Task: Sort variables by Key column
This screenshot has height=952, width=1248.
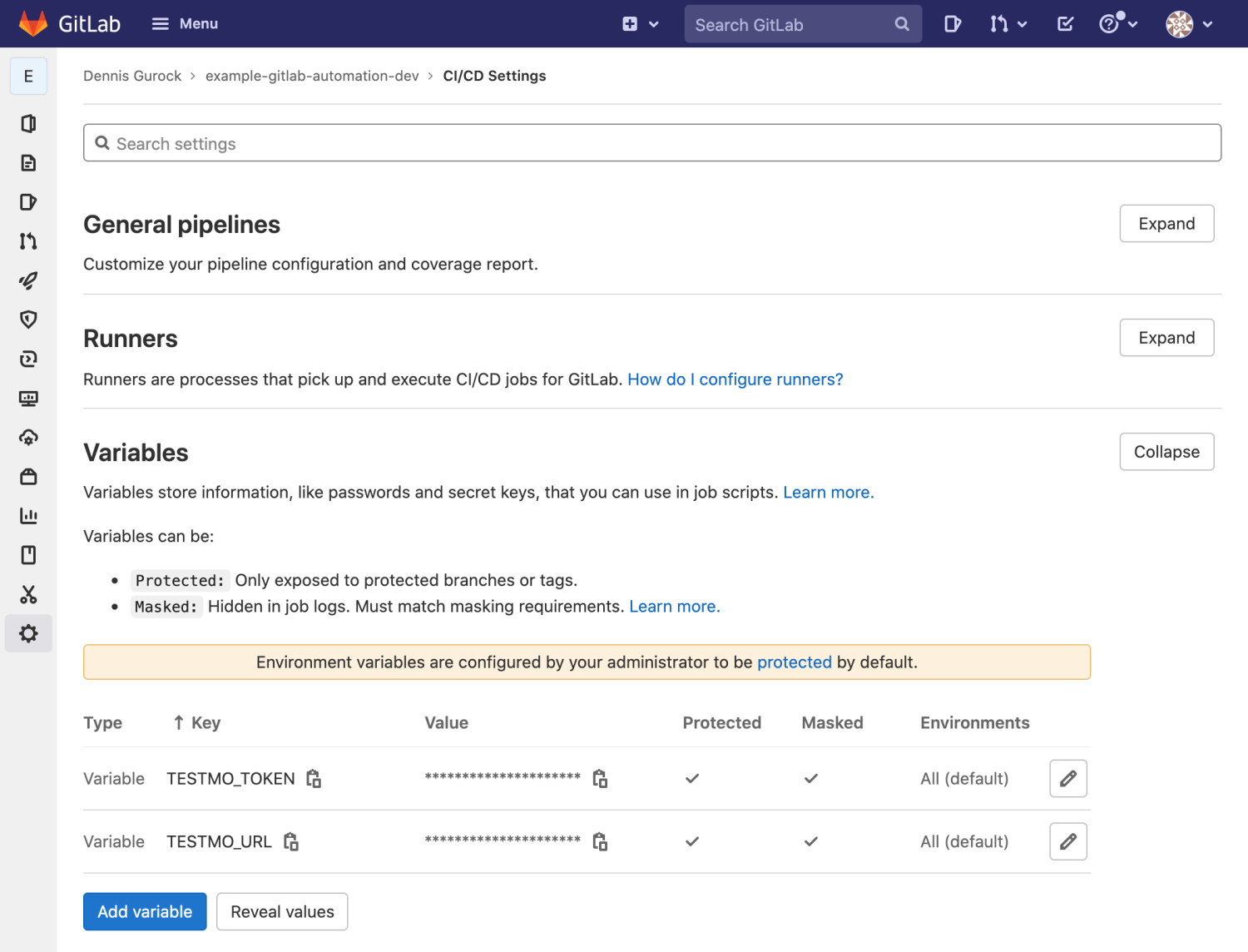Action: (197, 722)
